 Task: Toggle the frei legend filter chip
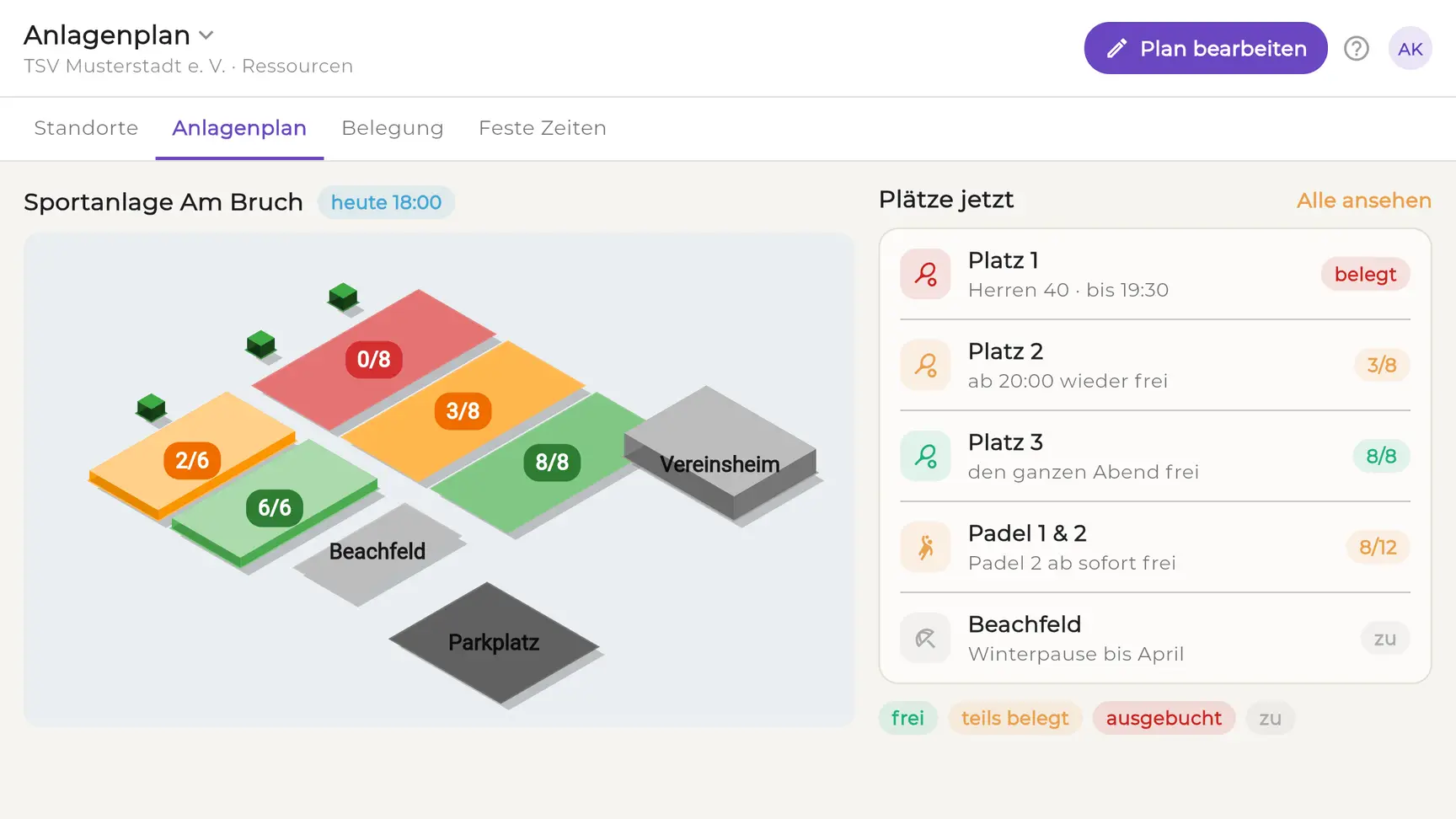(x=907, y=718)
